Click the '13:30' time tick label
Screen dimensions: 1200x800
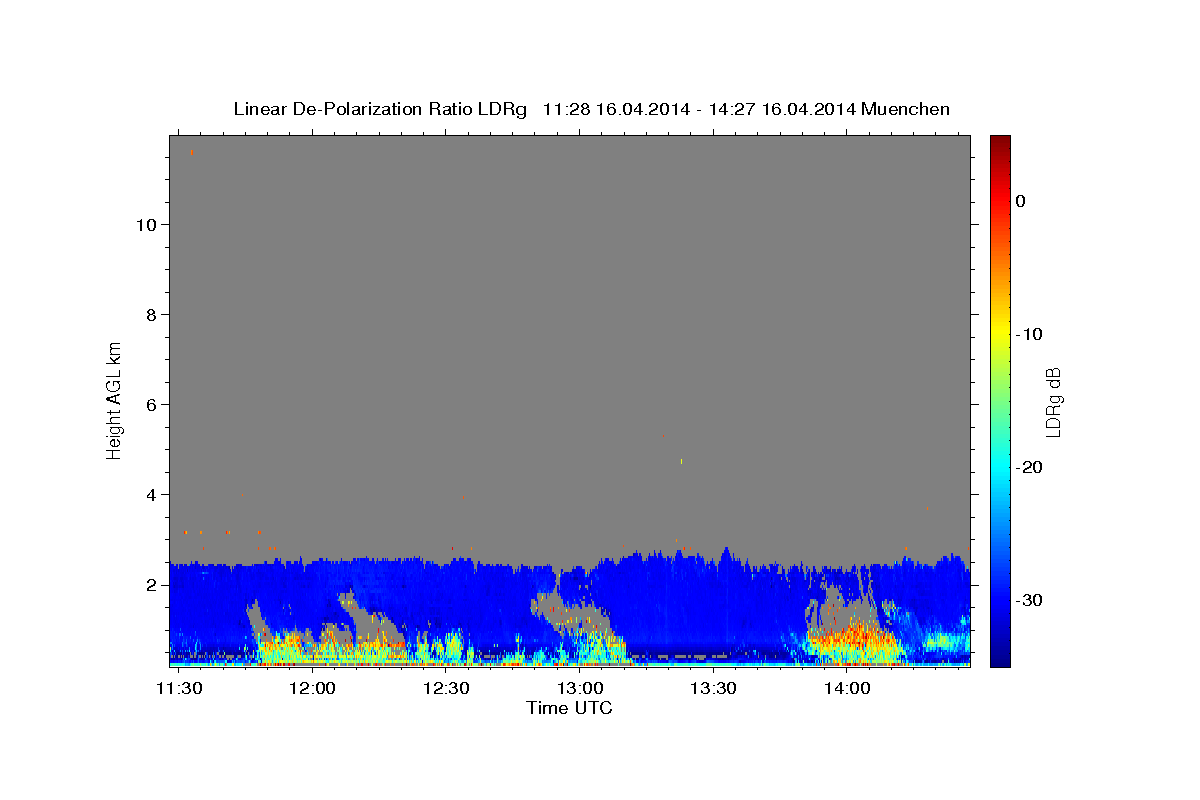(713, 689)
